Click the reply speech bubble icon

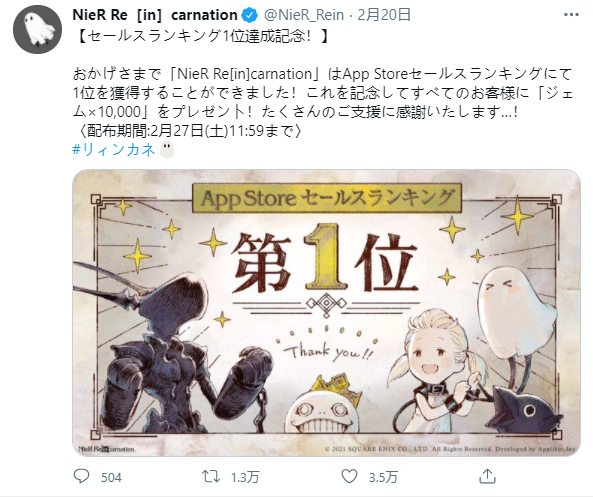(81, 476)
